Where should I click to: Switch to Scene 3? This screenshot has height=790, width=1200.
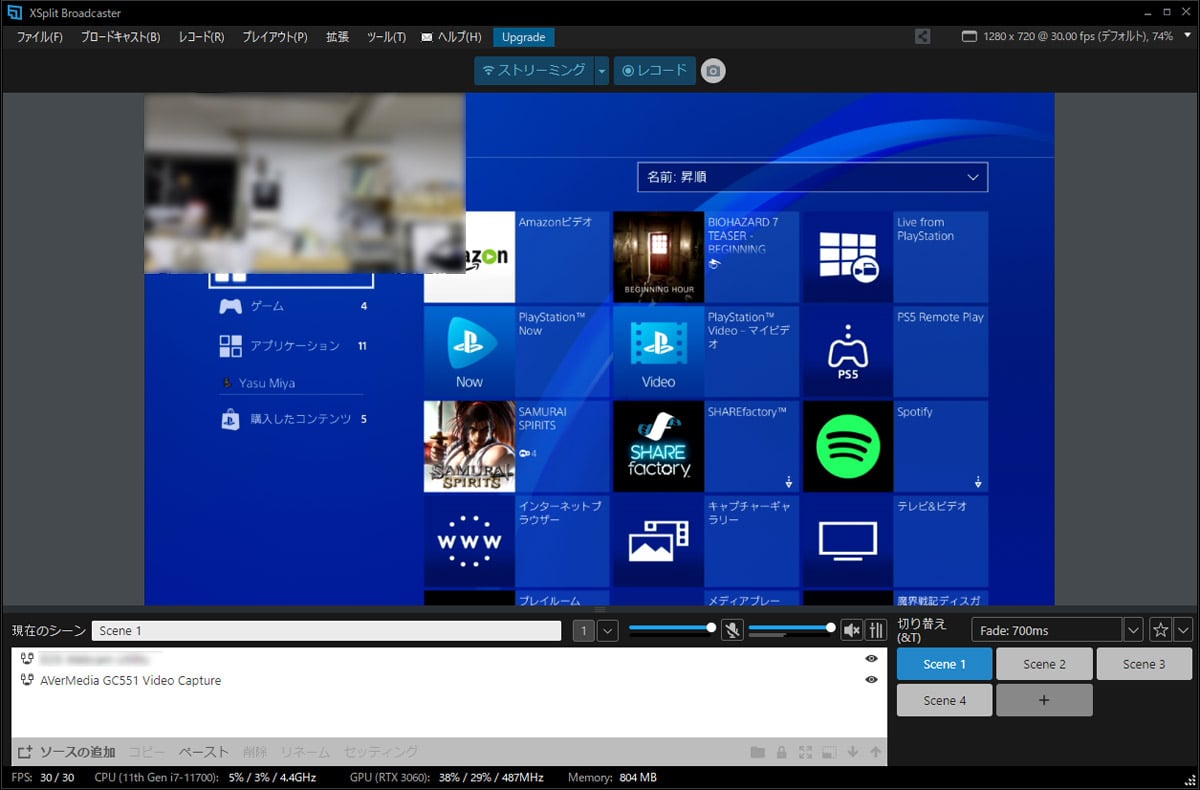click(x=1144, y=664)
